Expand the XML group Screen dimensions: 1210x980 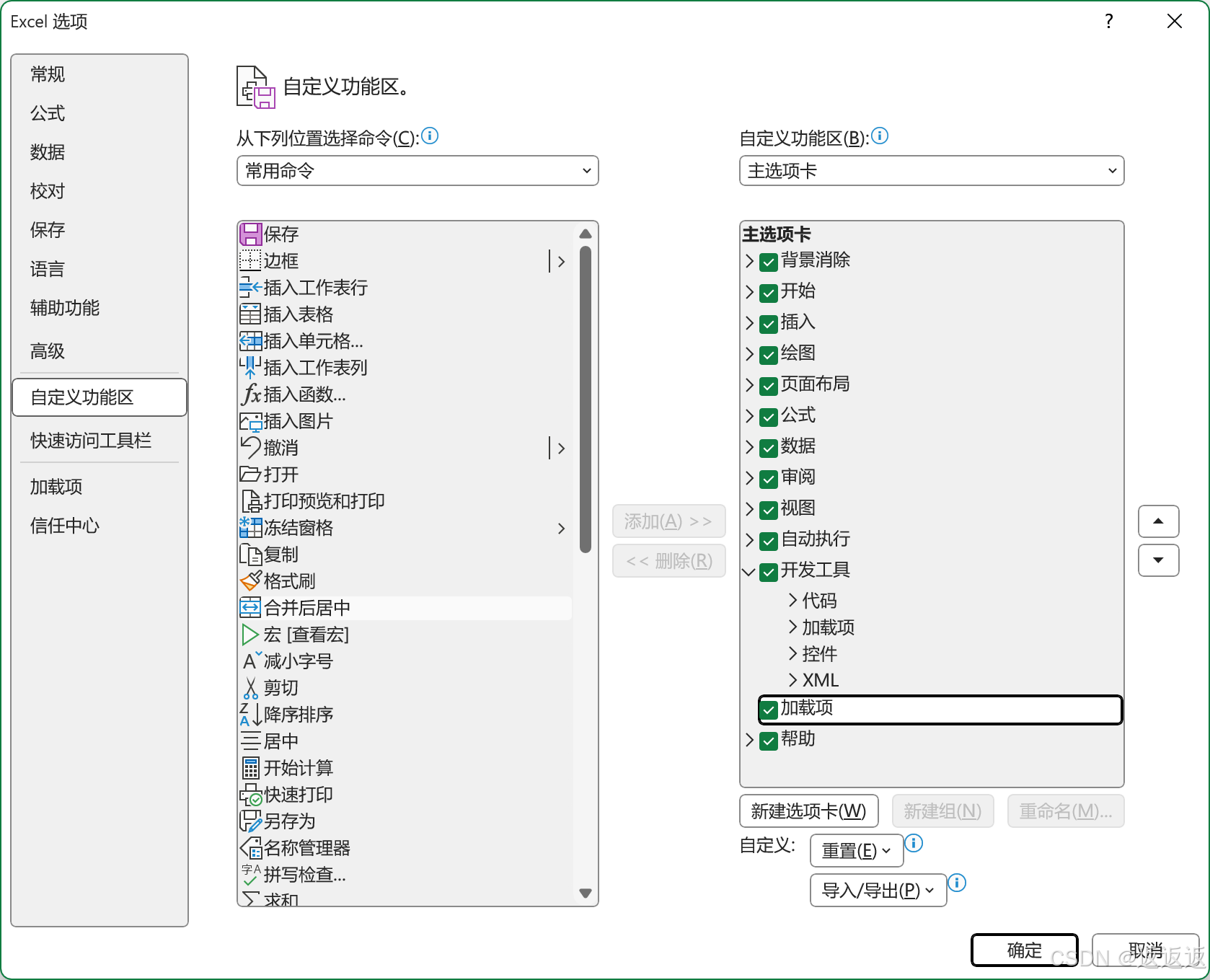click(793, 680)
